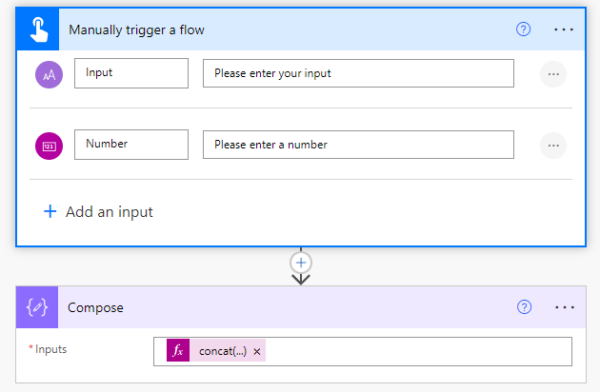Open options menu for the Input row

tap(553, 74)
